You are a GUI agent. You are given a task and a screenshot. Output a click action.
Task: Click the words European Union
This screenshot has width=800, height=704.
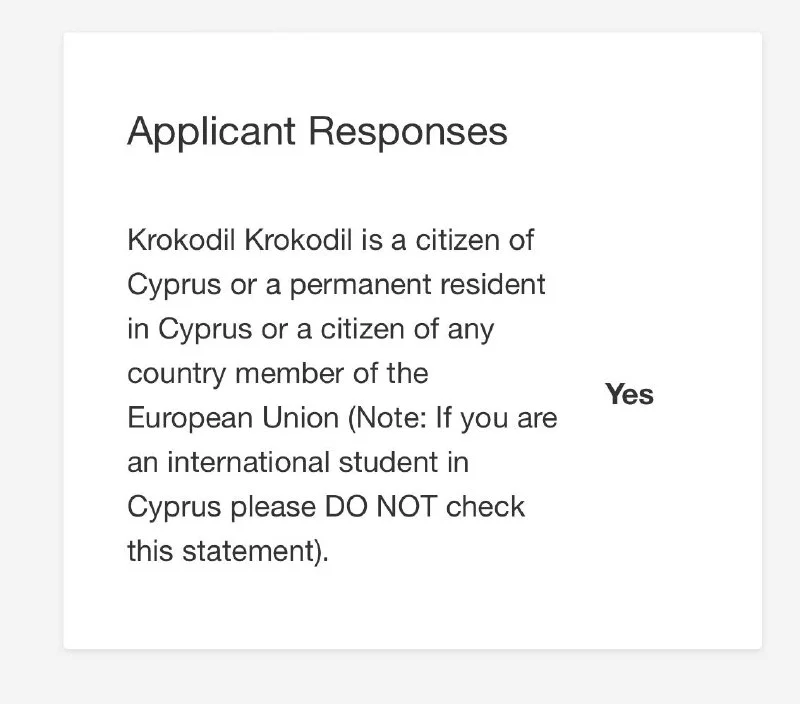coord(233,418)
